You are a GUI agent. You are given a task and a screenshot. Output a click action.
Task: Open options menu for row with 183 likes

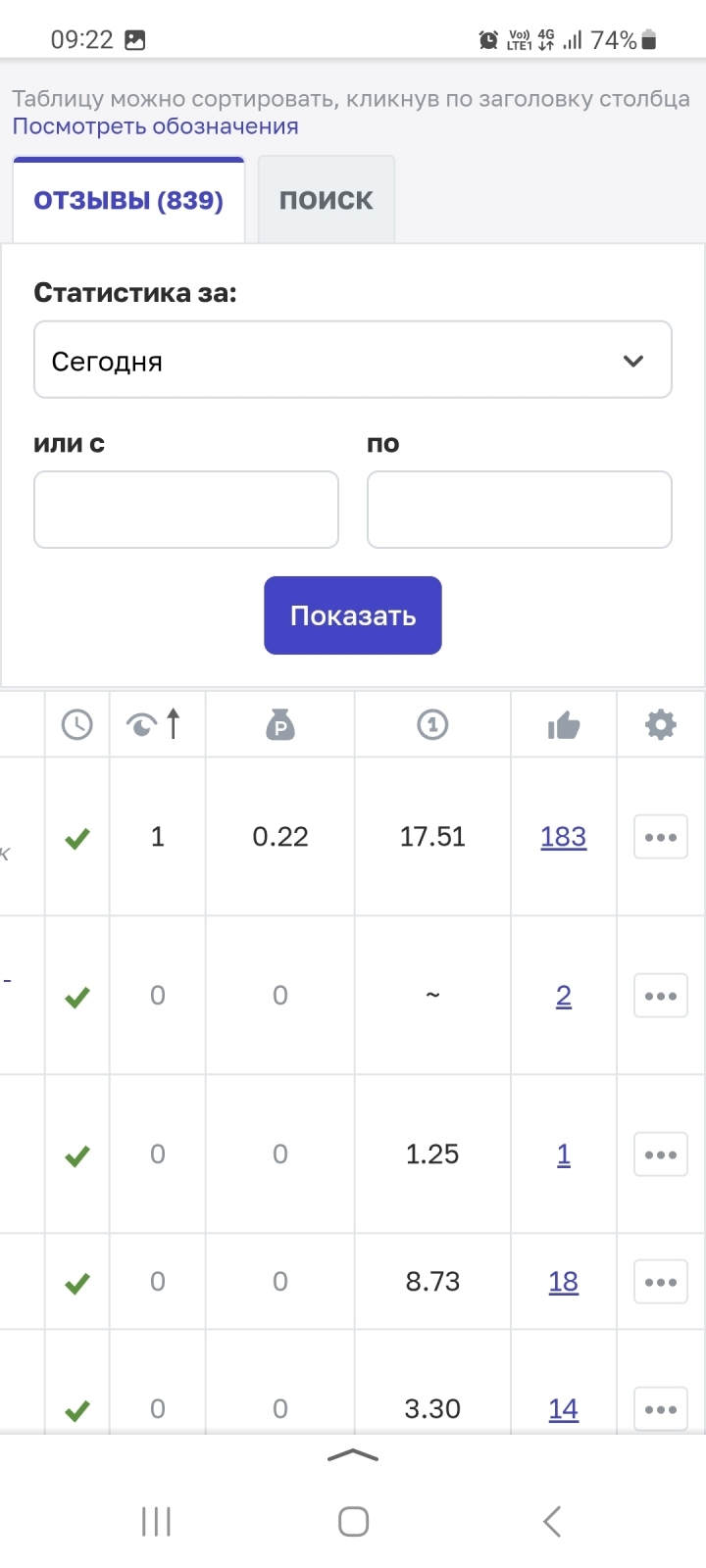(661, 837)
